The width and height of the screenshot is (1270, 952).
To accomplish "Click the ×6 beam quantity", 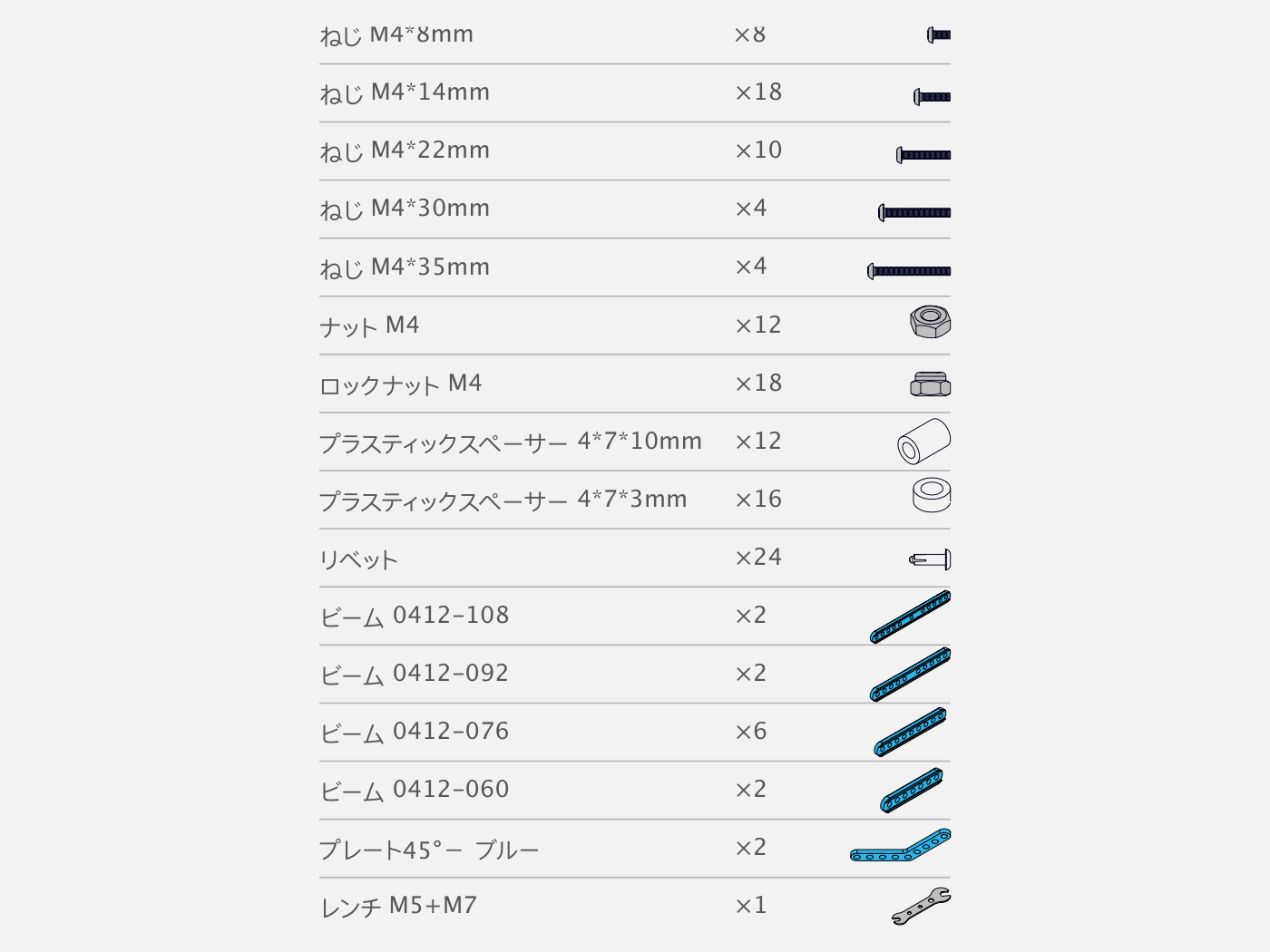I will [751, 731].
